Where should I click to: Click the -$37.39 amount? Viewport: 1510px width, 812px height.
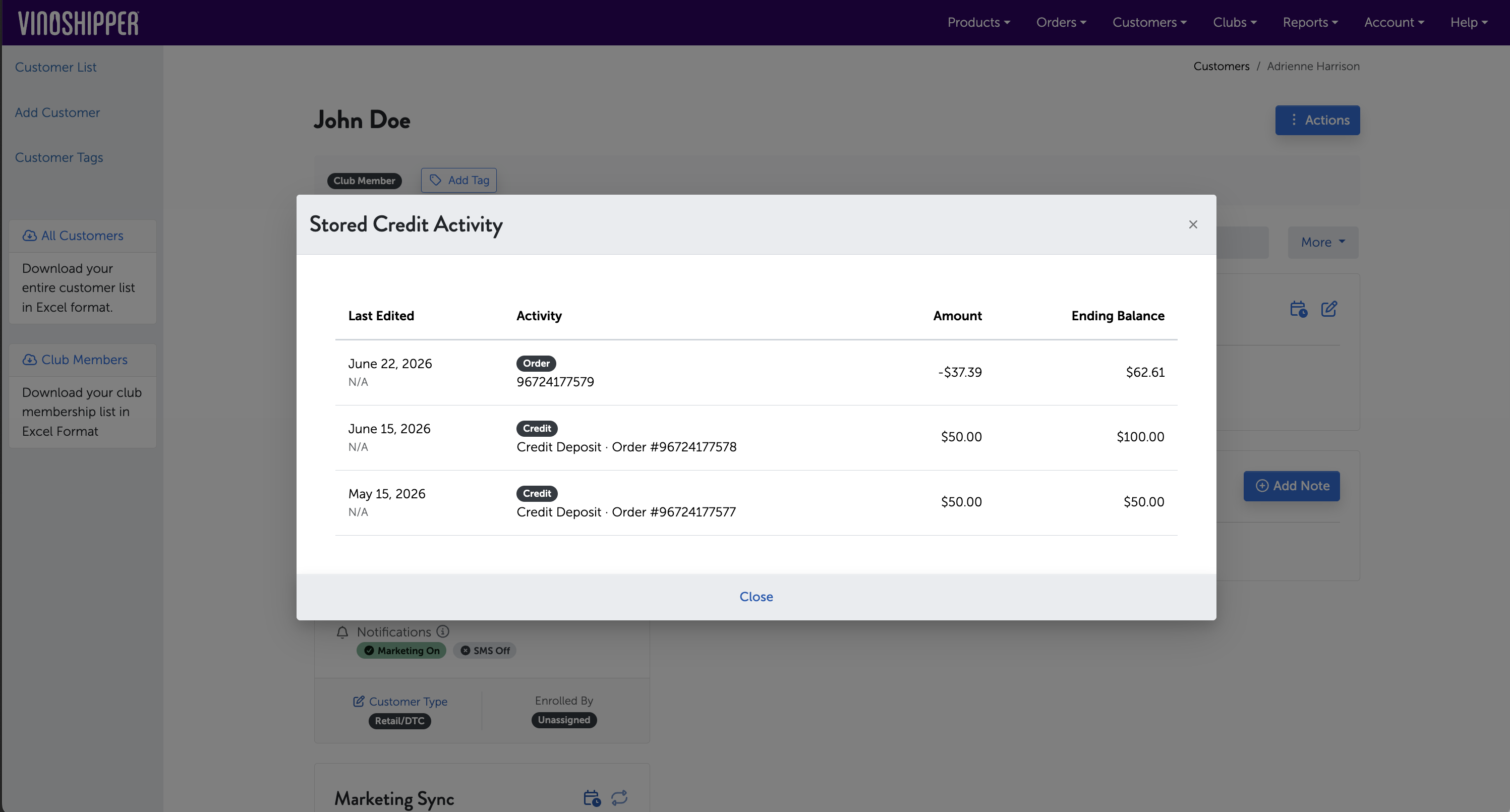(960, 372)
